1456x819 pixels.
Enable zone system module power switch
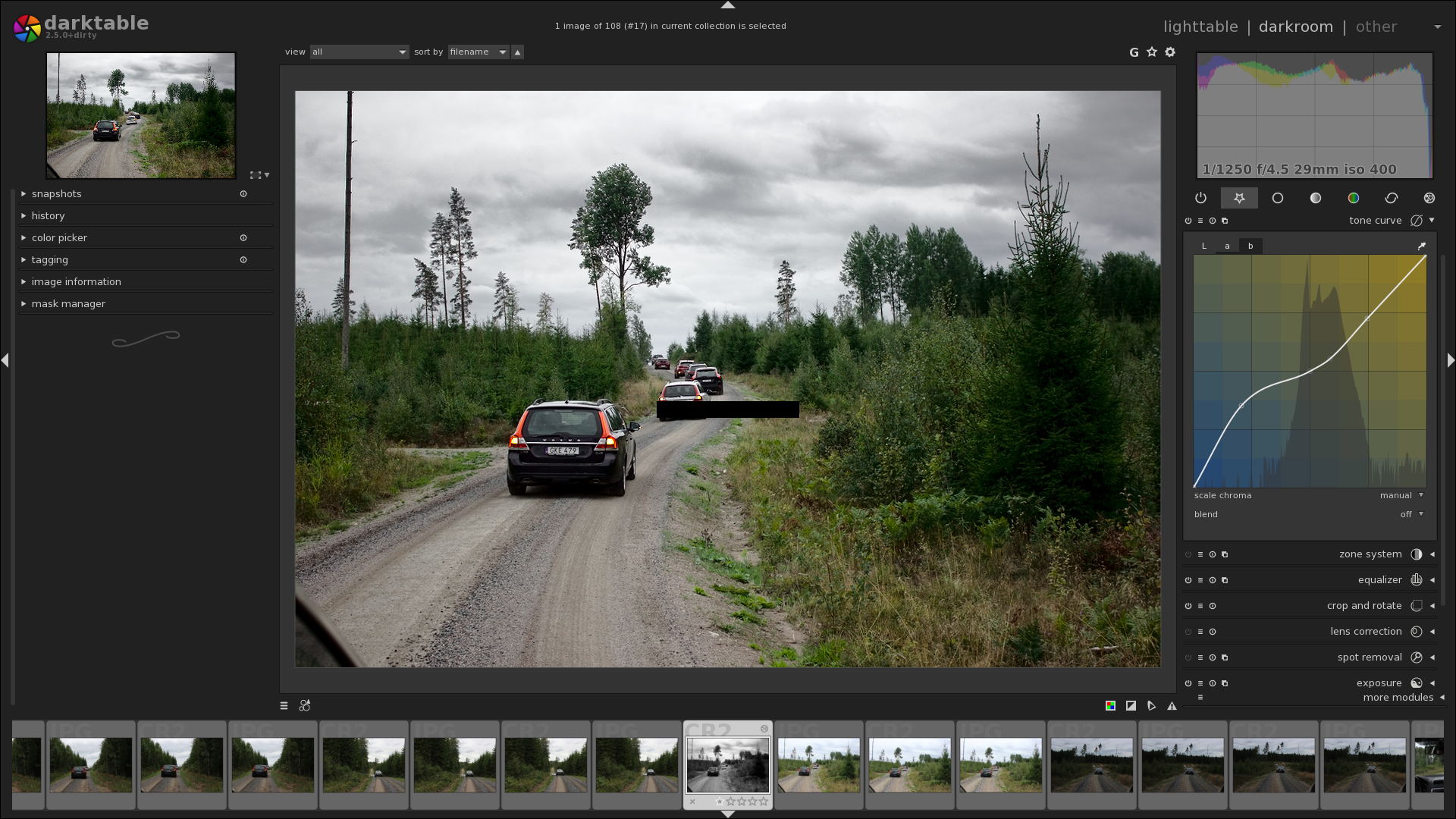[1188, 554]
